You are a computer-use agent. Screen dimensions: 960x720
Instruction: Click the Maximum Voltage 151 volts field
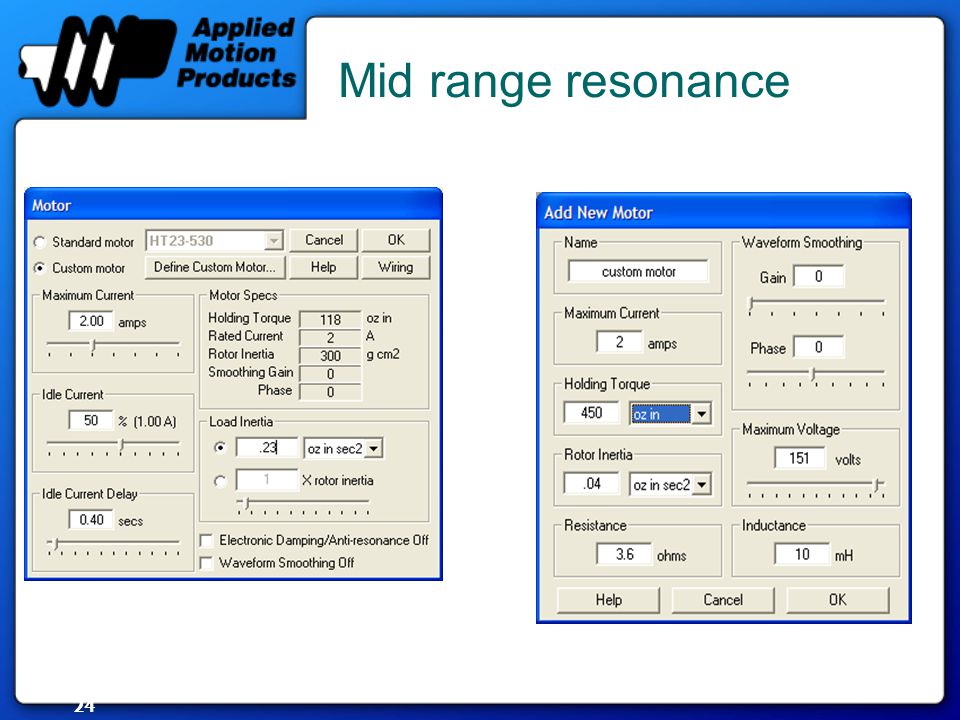point(799,458)
